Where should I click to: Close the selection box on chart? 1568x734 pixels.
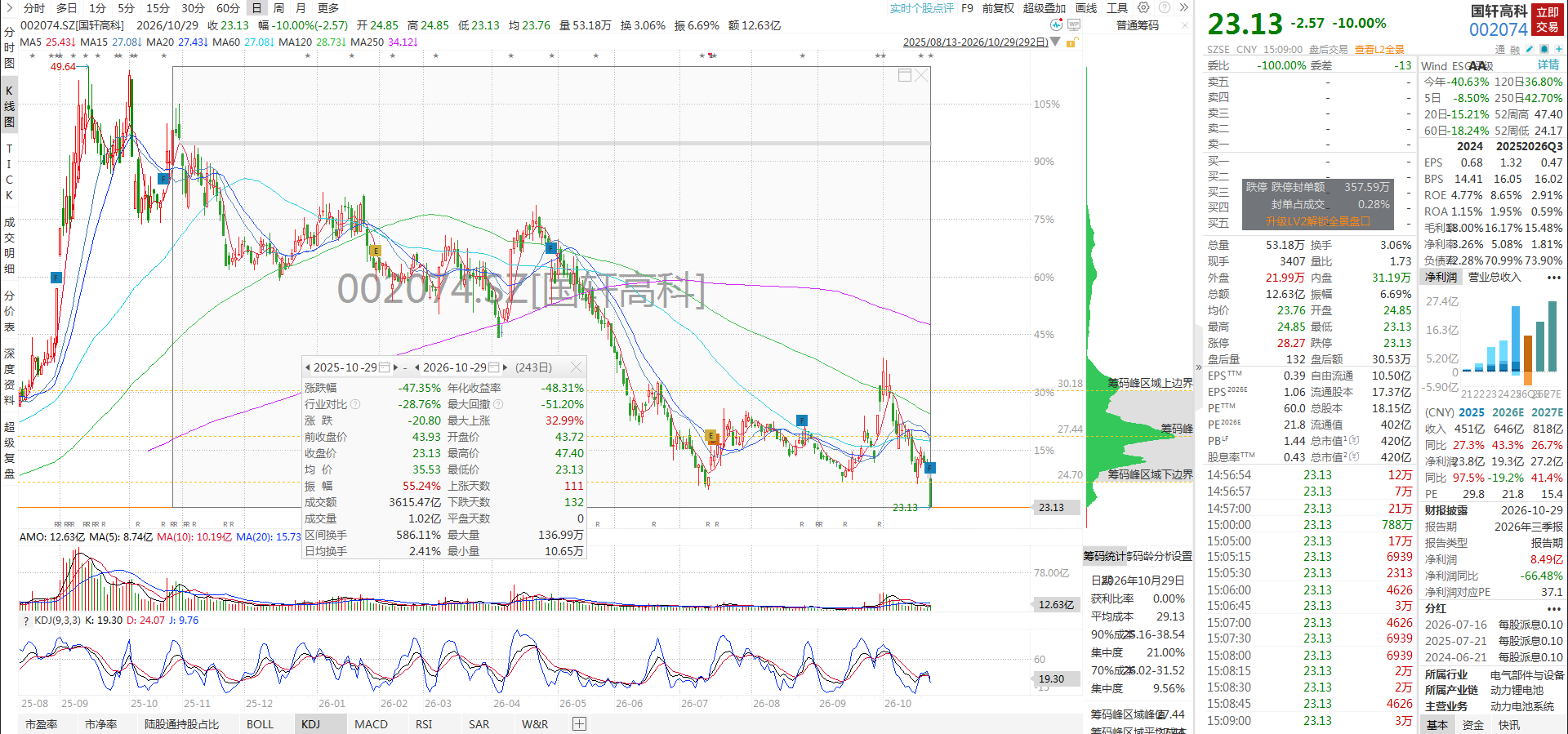pos(921,75)
